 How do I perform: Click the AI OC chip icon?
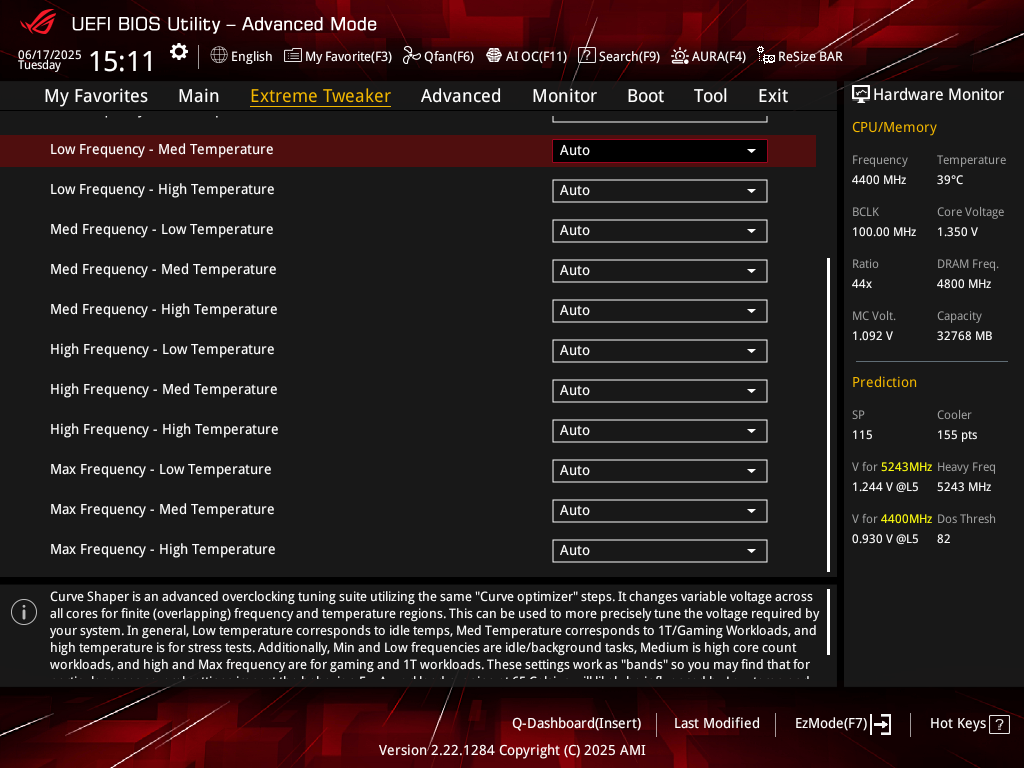tap(494, 56)
